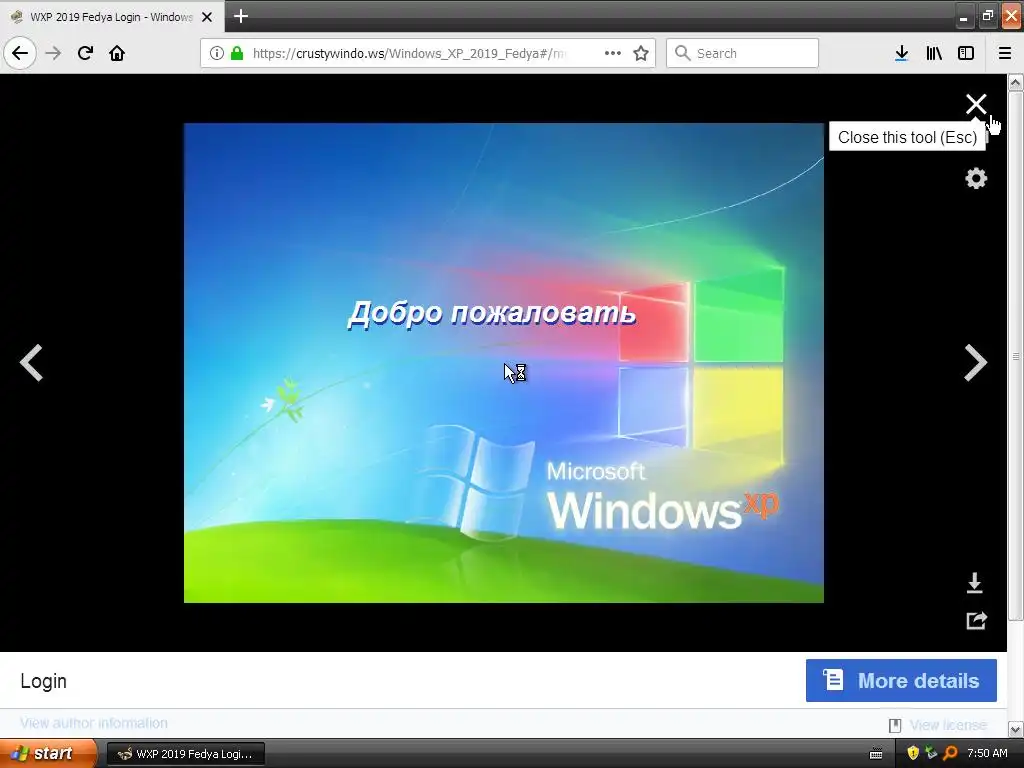The width and height of the screenshot is (1024, 768).
Task: Share or embed this file
Action: (x=976, y=620)
